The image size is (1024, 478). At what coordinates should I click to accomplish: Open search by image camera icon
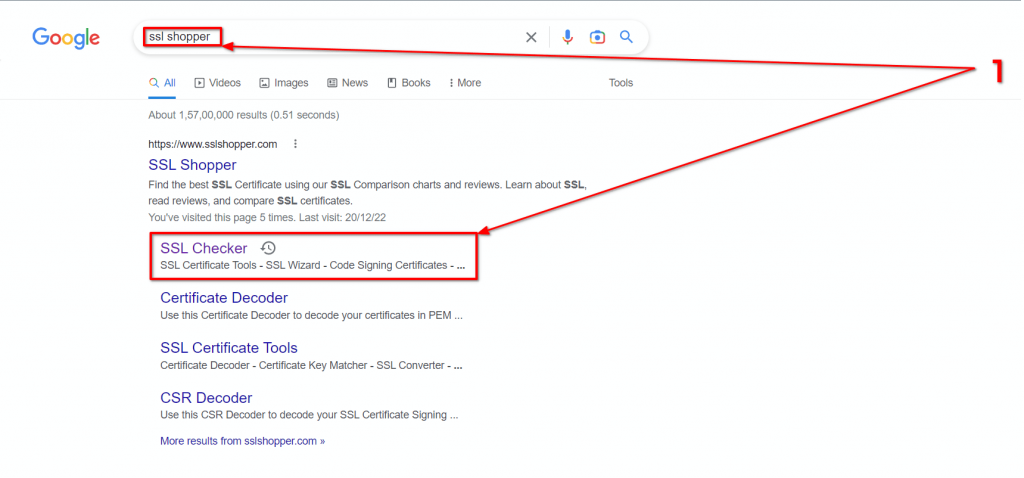pyautogui.click(x=597, y=37)
